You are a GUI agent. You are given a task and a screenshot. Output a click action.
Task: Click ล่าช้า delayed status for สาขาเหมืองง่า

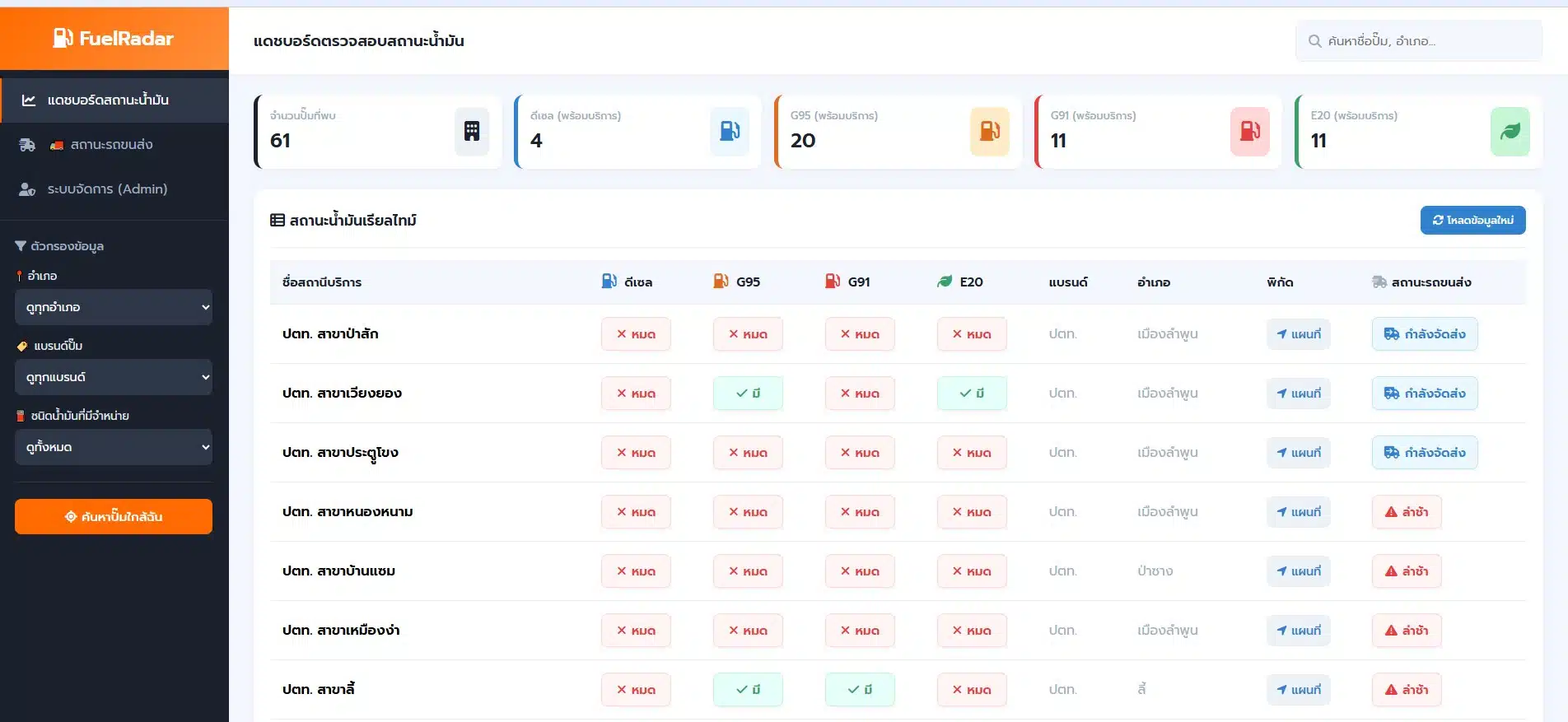pos(1407,631)
